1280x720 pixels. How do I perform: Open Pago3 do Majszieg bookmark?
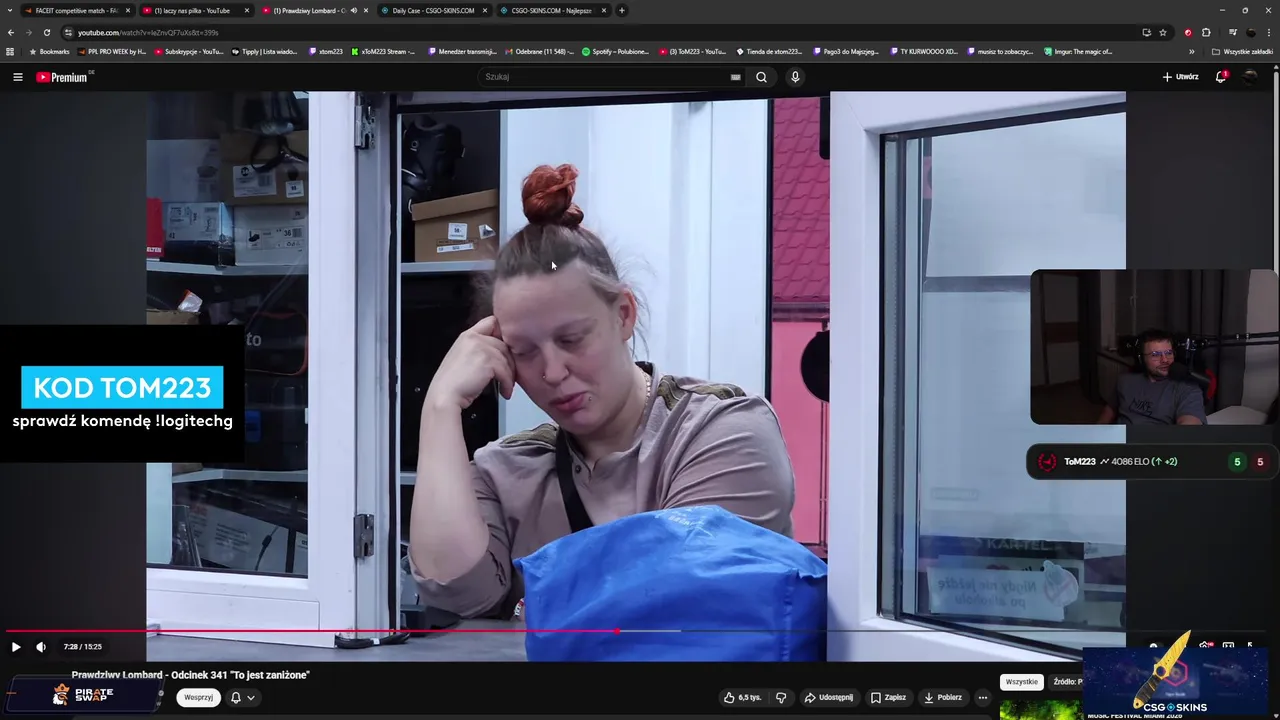(845, 51)
